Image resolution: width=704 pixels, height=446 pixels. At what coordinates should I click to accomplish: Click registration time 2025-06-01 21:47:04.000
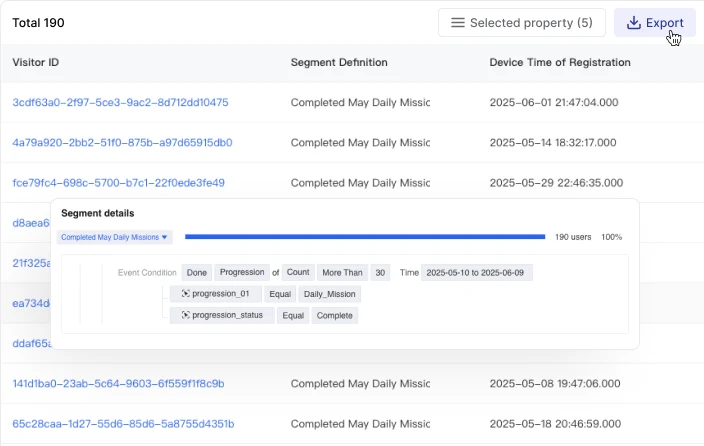(x=554, y=102)
